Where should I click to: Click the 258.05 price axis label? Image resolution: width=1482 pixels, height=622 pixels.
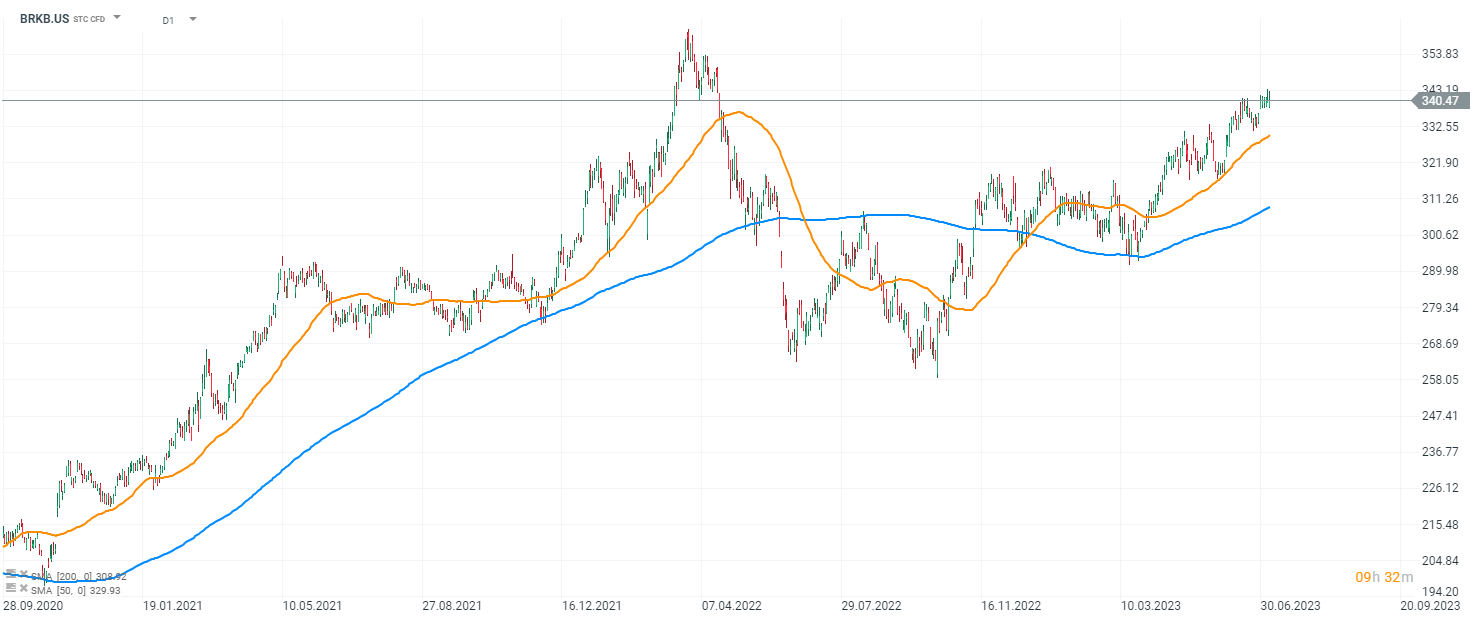coord(1441,380)
